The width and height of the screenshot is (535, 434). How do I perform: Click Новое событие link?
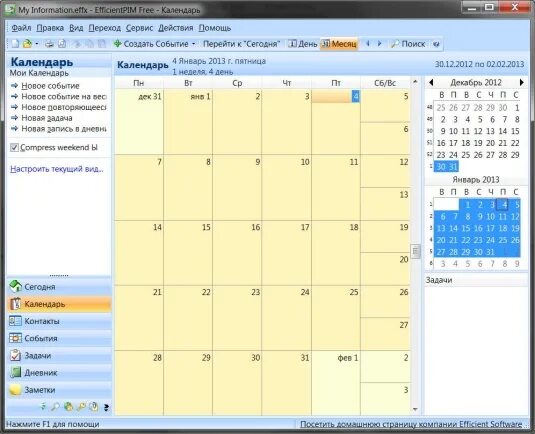[50, 86]
